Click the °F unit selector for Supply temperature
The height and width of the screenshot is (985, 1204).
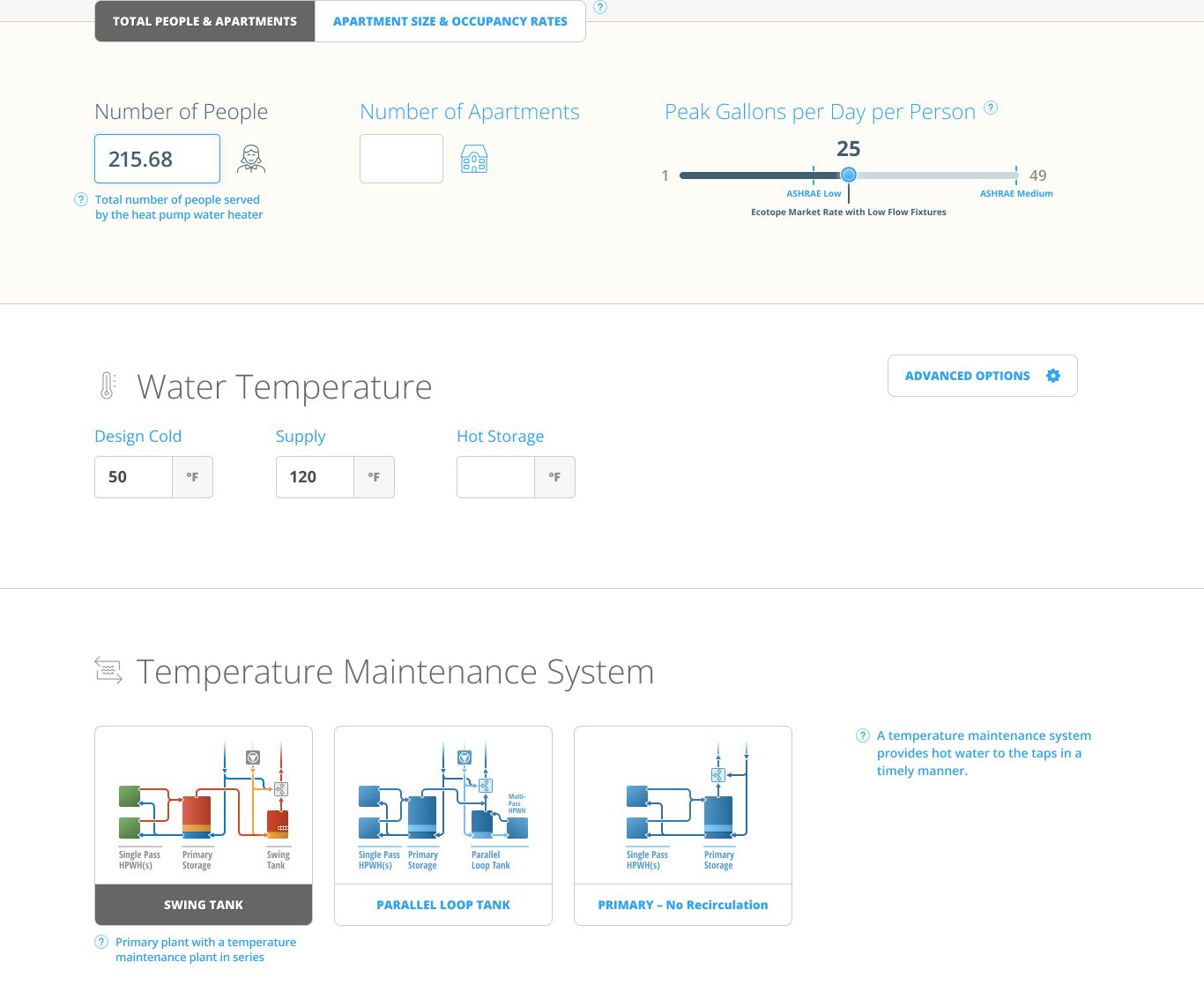pos(374,476)
